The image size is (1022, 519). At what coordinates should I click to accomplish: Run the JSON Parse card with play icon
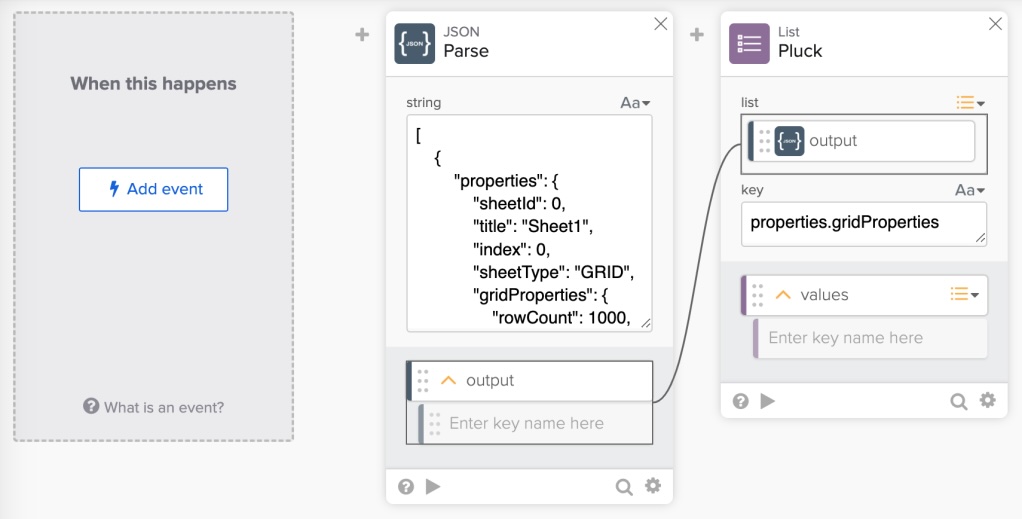click(433, 486)
